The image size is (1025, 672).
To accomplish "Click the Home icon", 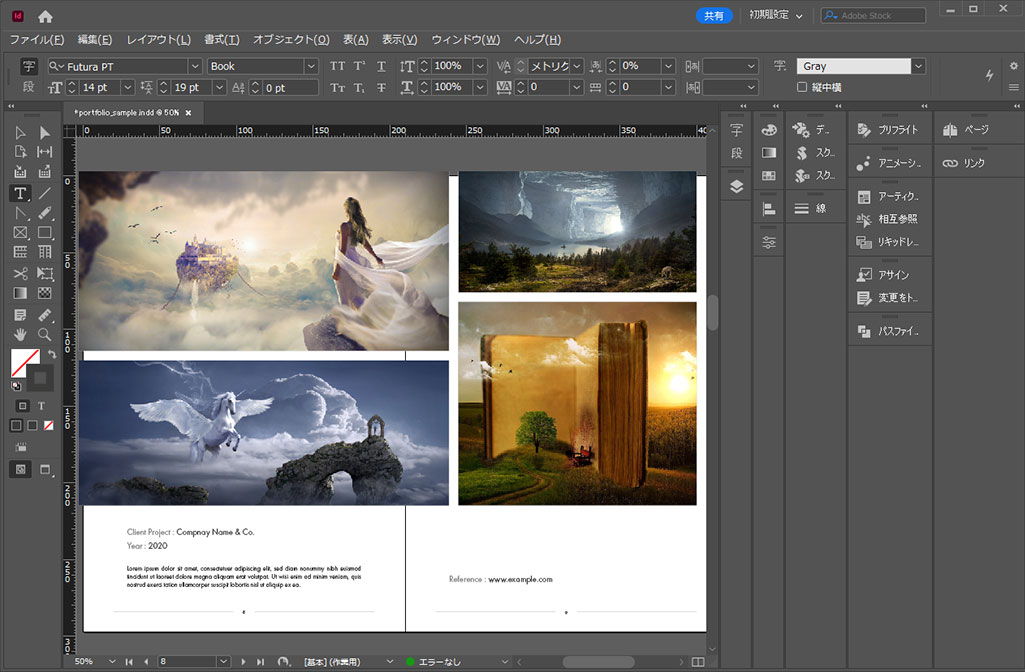I will 45,16.
